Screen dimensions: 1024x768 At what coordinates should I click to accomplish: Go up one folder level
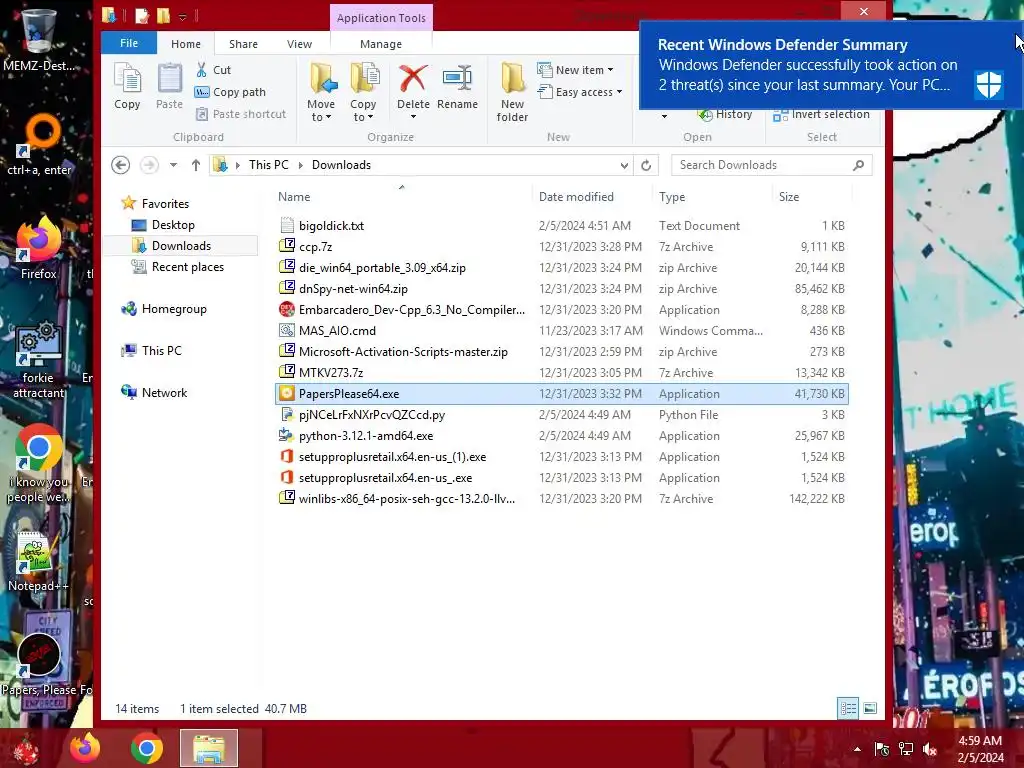click(x=195, y=165)
